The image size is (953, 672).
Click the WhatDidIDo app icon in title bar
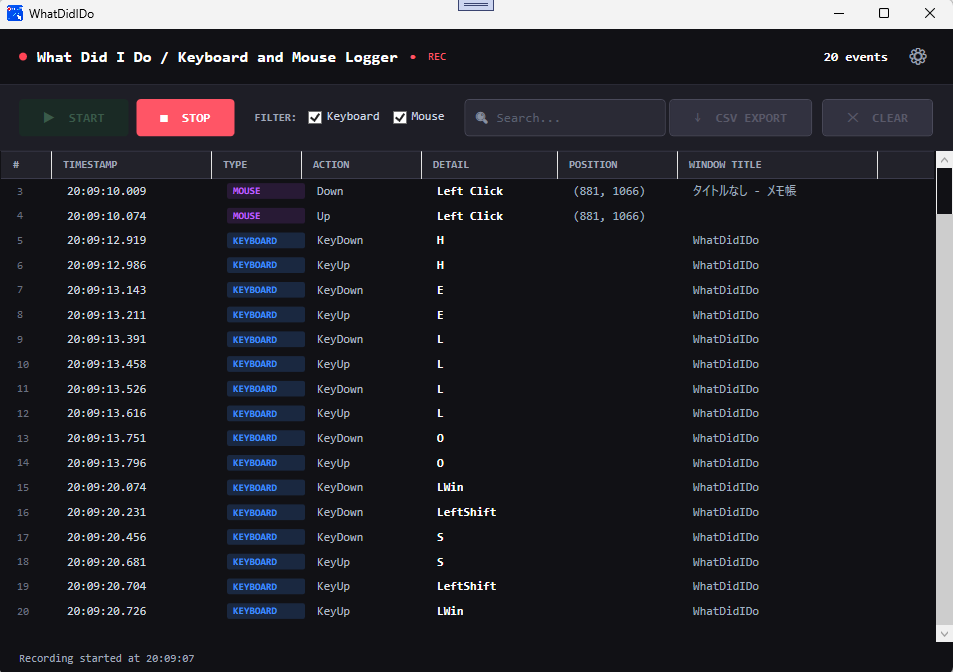click(15, 13)
